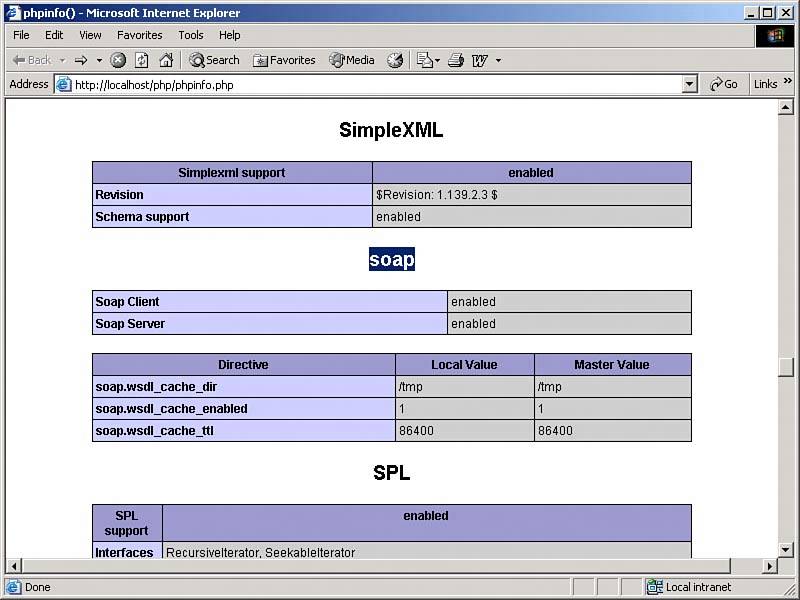Go to the Home page icon
Viewport: 800px width, 600px height.
coord(166,60)
